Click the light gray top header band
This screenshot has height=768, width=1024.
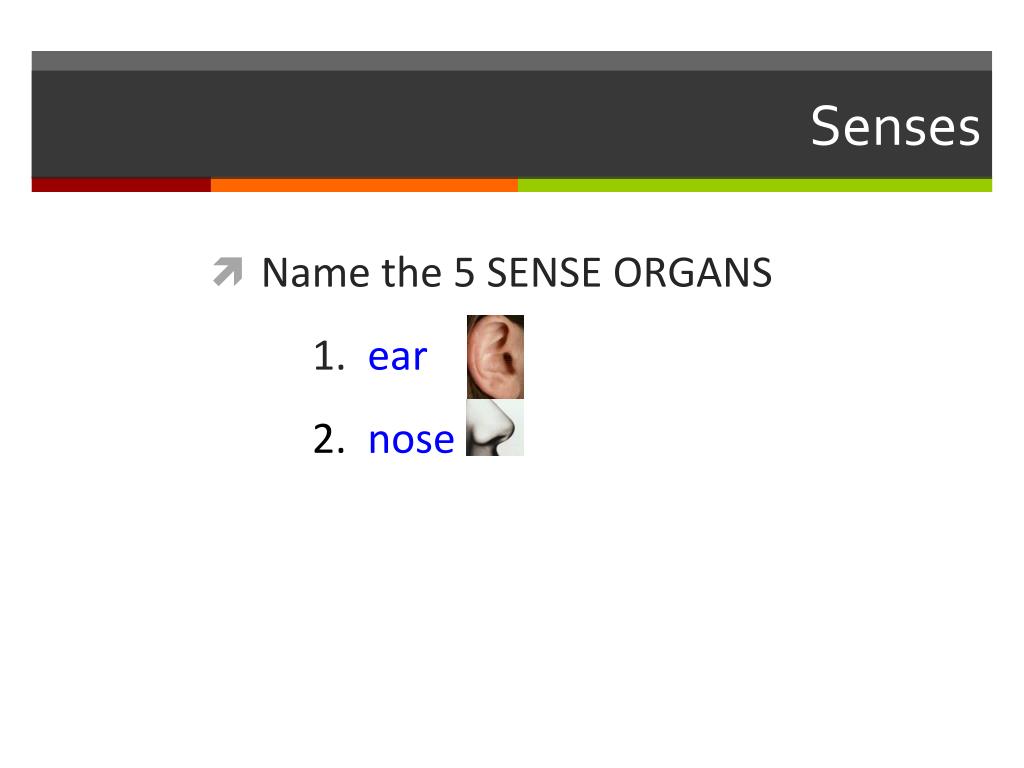pyautogui.click(x=511, y=61)
